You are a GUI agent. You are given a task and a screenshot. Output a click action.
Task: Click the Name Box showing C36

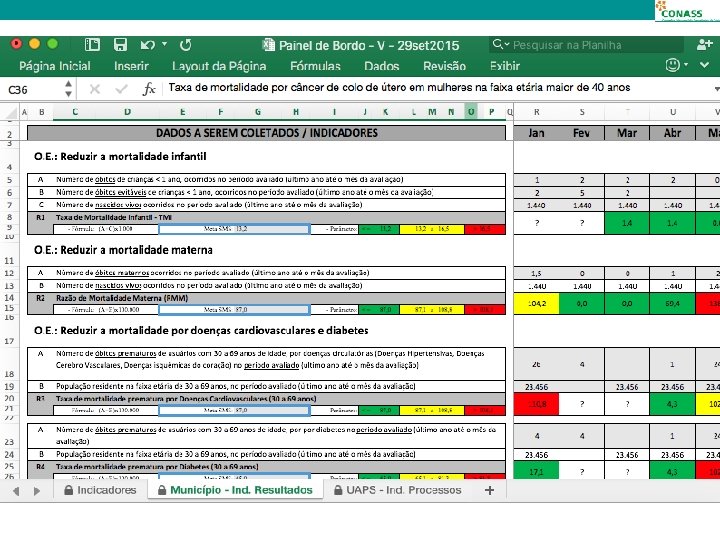click(32, 89)
